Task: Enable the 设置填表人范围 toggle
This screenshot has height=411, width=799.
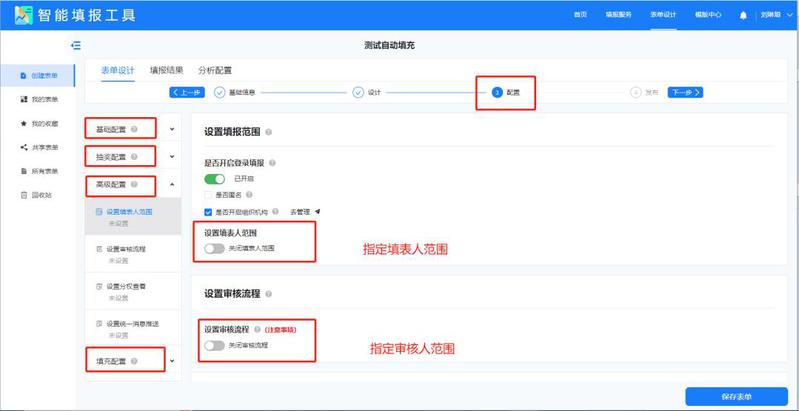Action: point(214,248)
